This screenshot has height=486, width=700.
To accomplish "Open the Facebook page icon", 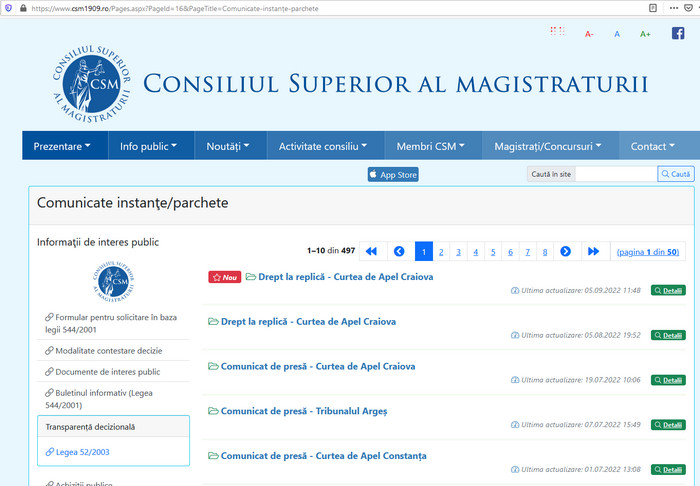I will tap(678, 33).
